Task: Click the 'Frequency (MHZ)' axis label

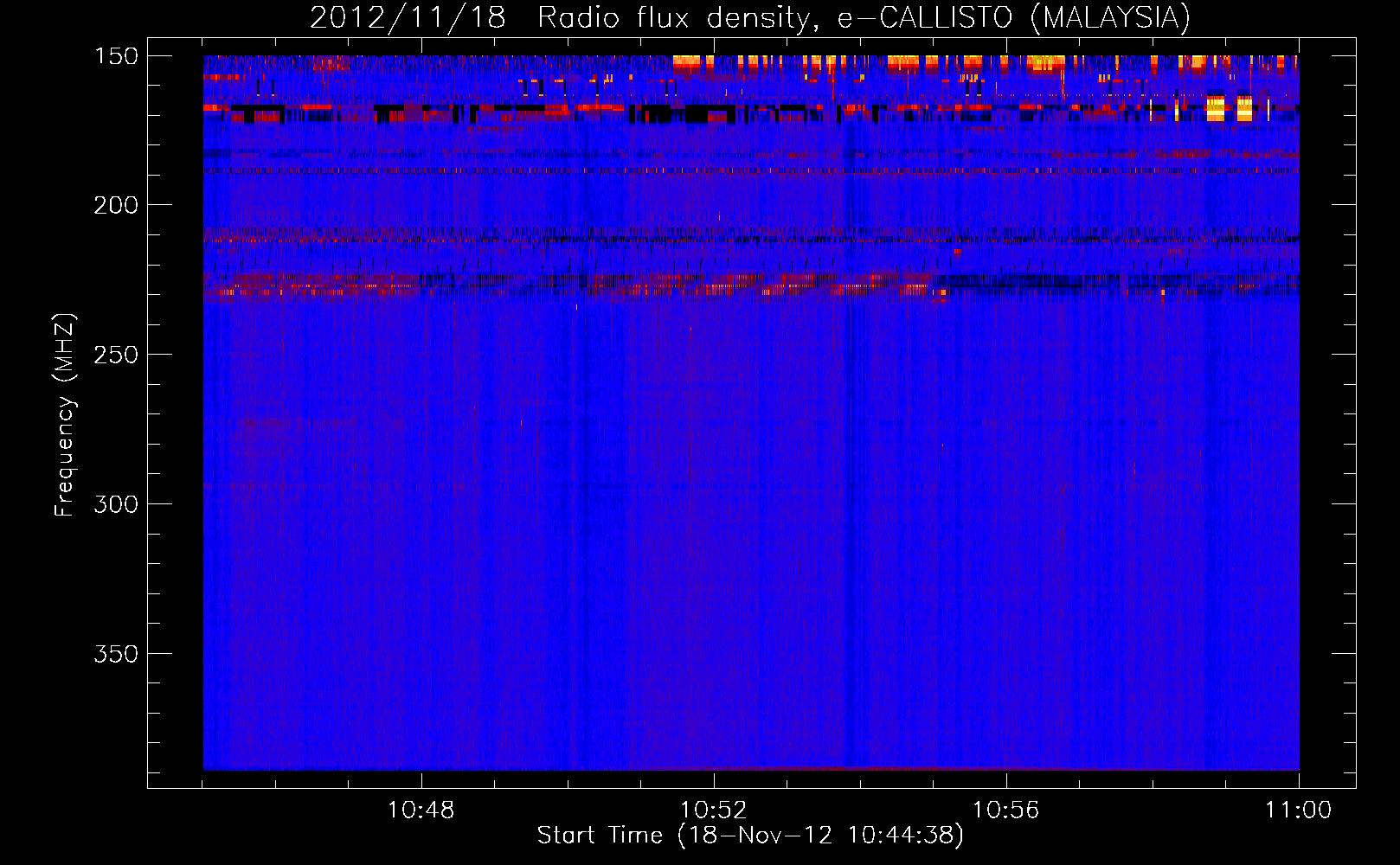Action: click(x=65, y=414)
